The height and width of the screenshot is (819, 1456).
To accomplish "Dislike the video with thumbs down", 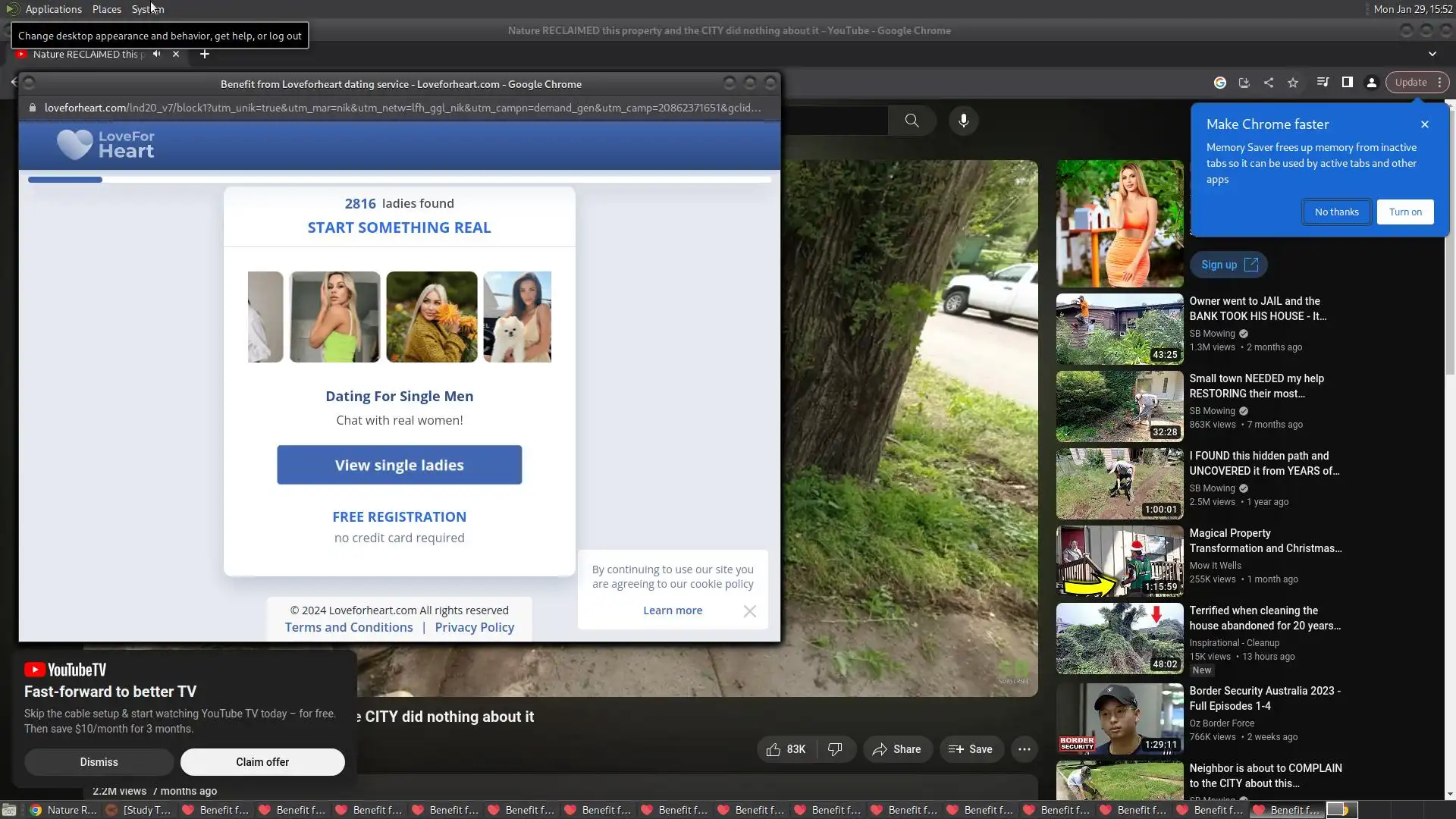I will pos(835,749).
